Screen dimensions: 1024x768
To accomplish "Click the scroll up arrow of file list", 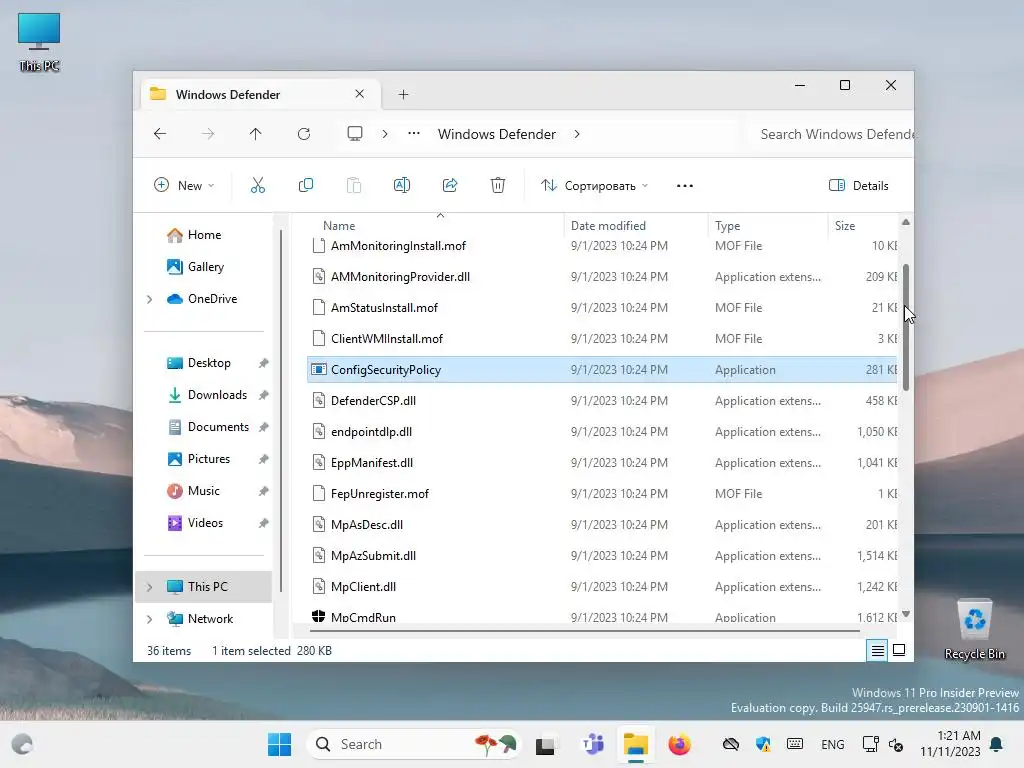I will [x=906, y=222].
